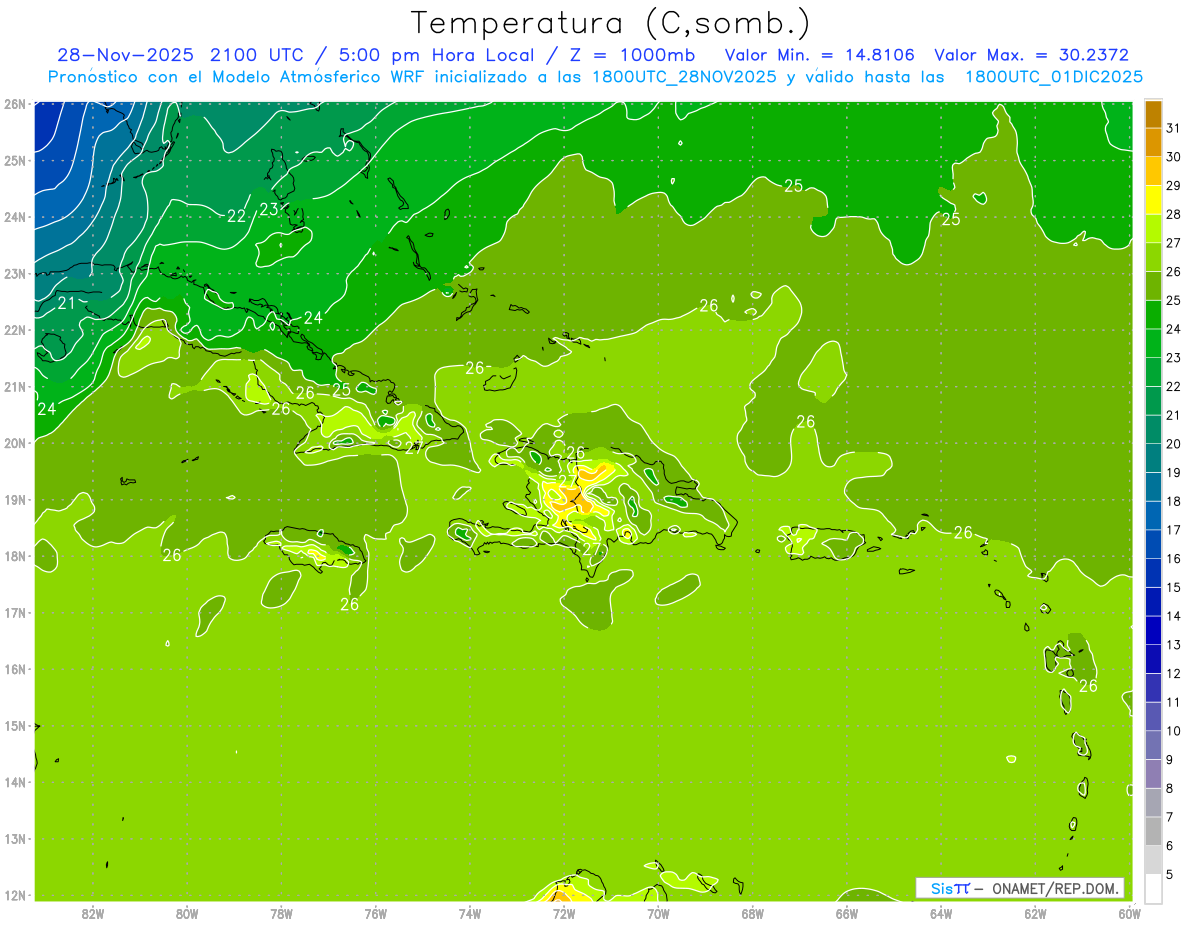The height and width of the screenshot is (927, 1200).
Task: Click legend swatch between 8 and 9
Action: pyautogui.click(x=1153, y=773)
